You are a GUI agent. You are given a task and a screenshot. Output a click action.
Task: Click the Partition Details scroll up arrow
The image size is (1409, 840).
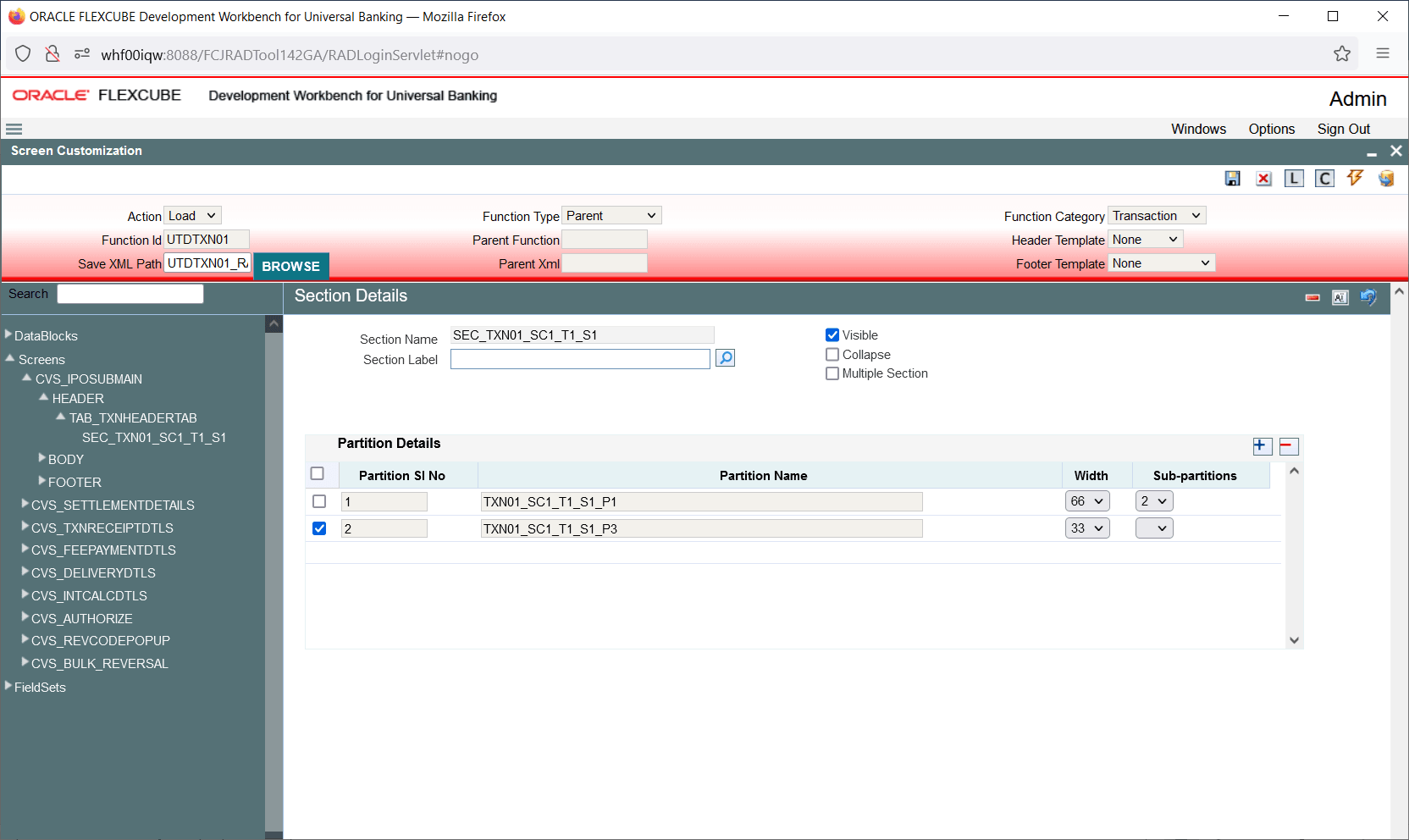[1294, 471]
